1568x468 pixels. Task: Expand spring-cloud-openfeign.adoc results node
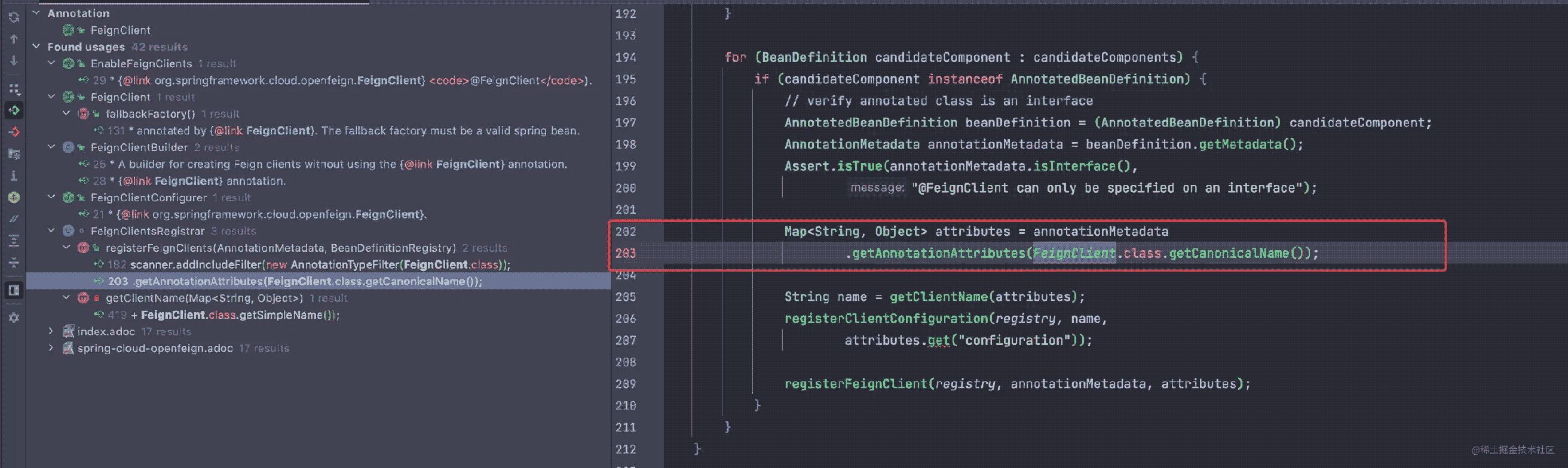pos(51,348)
